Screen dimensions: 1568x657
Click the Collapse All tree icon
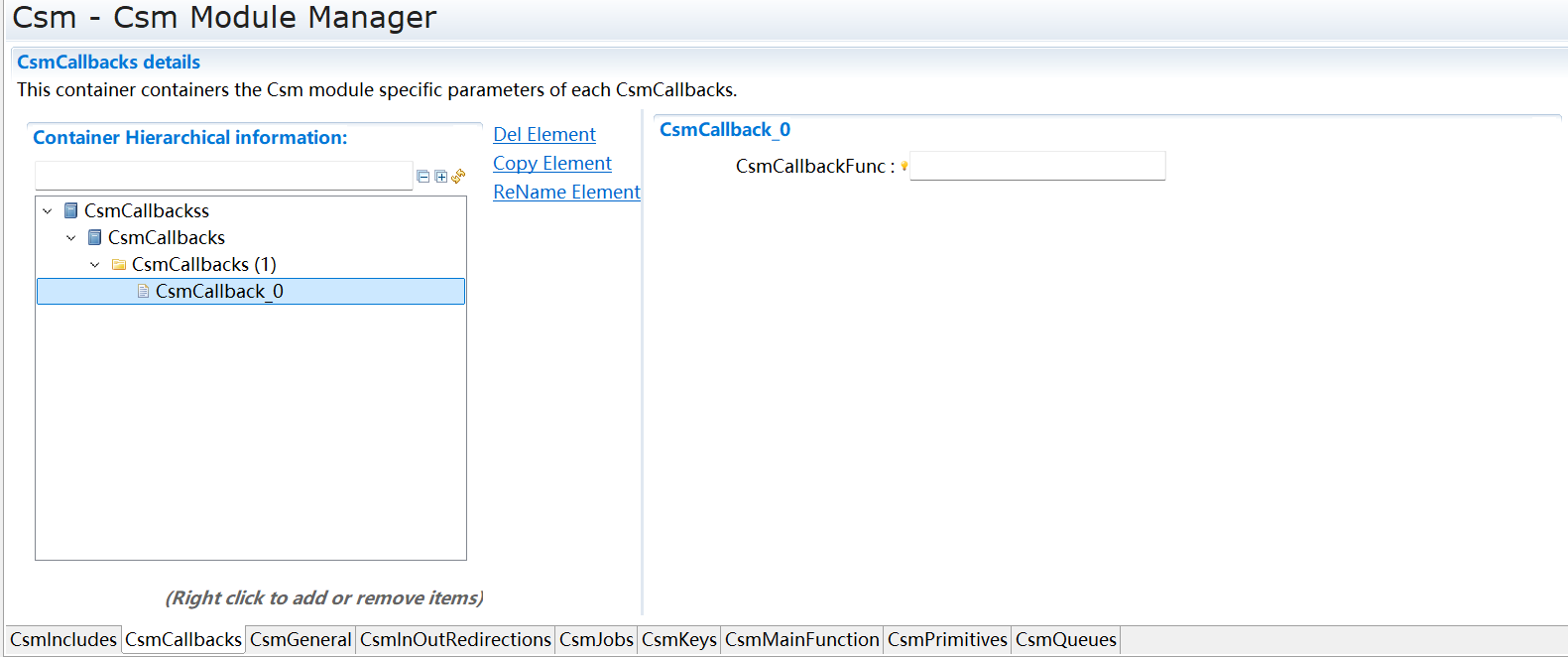(x=423, y=177)
